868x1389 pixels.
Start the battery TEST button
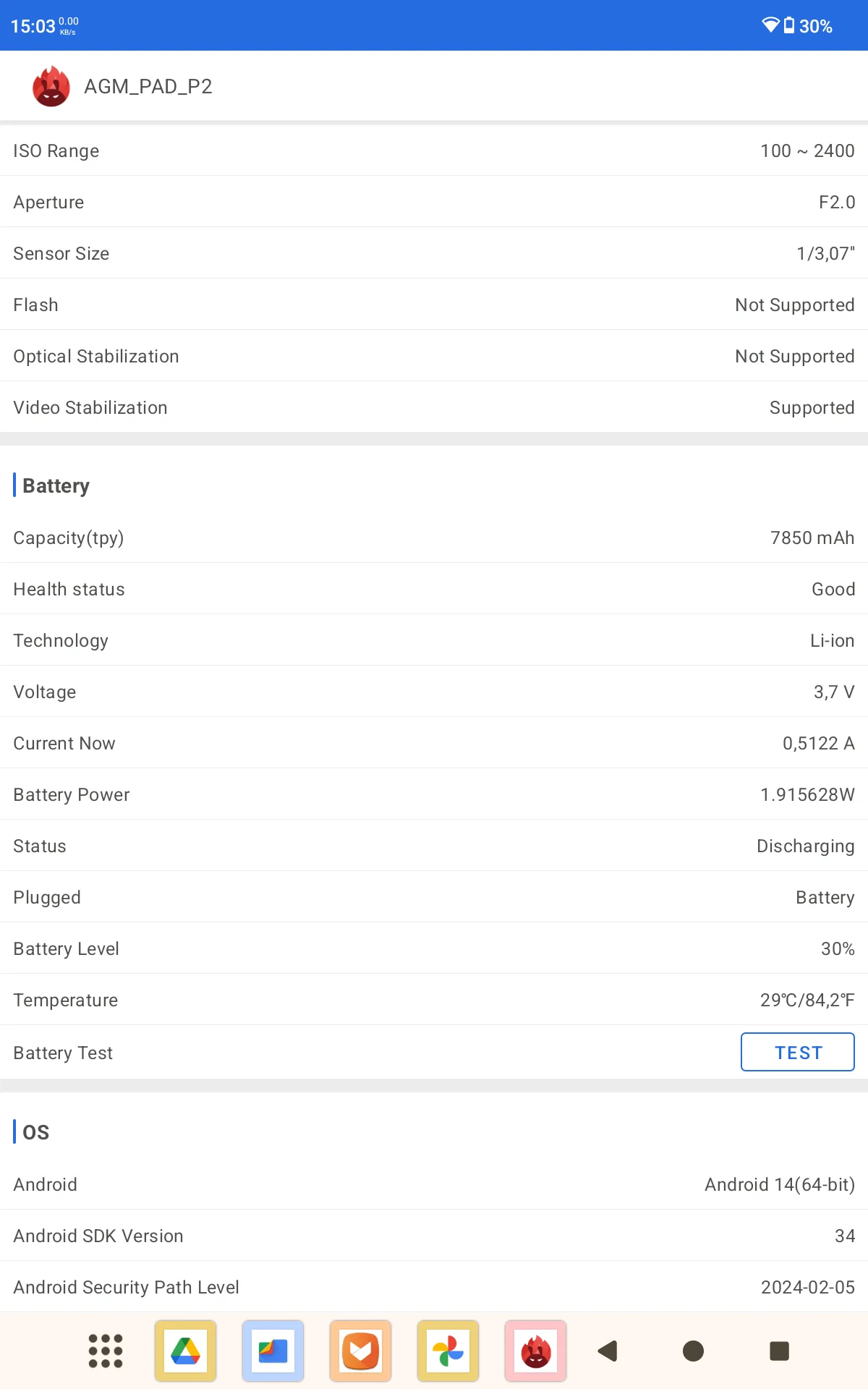click(798, 1052)
